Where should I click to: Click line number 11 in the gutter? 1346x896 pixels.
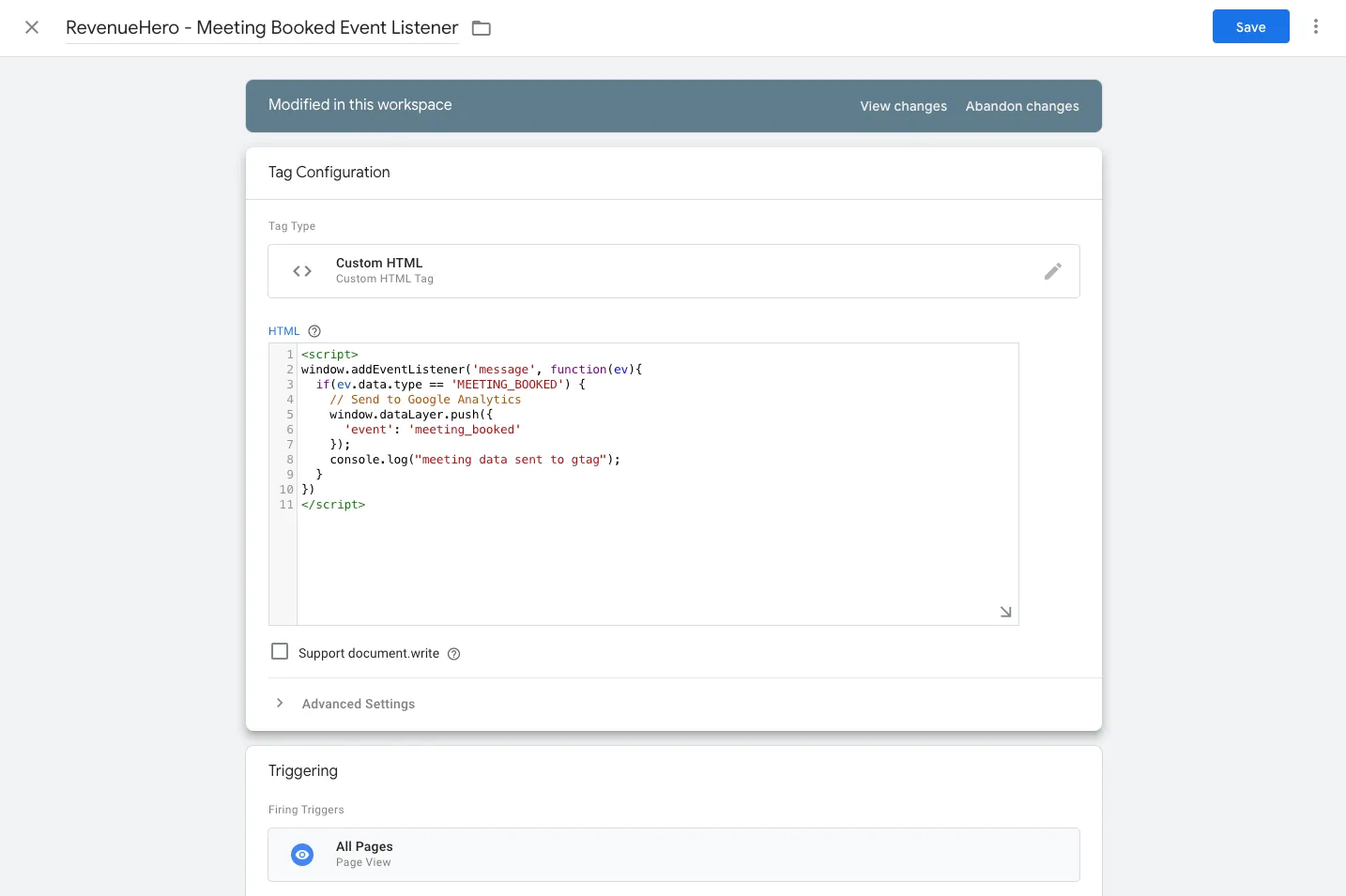point(286,505)
